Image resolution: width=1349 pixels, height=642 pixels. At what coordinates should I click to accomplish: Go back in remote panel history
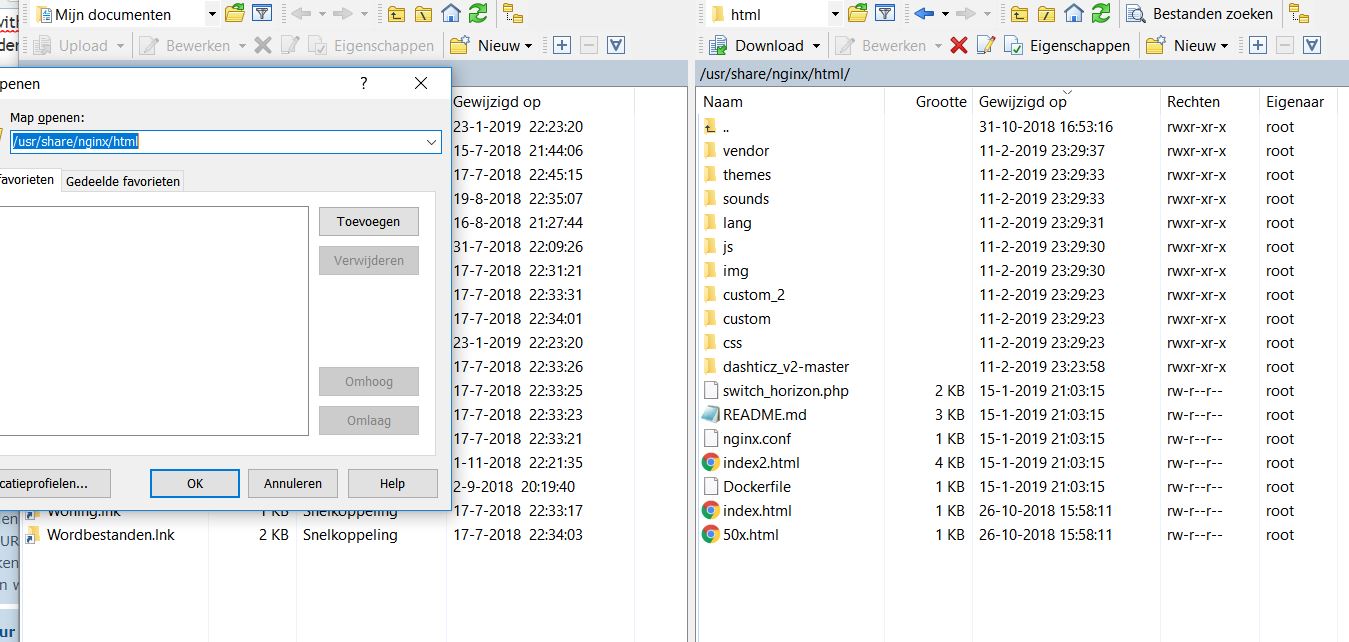(x=923, y=13)
